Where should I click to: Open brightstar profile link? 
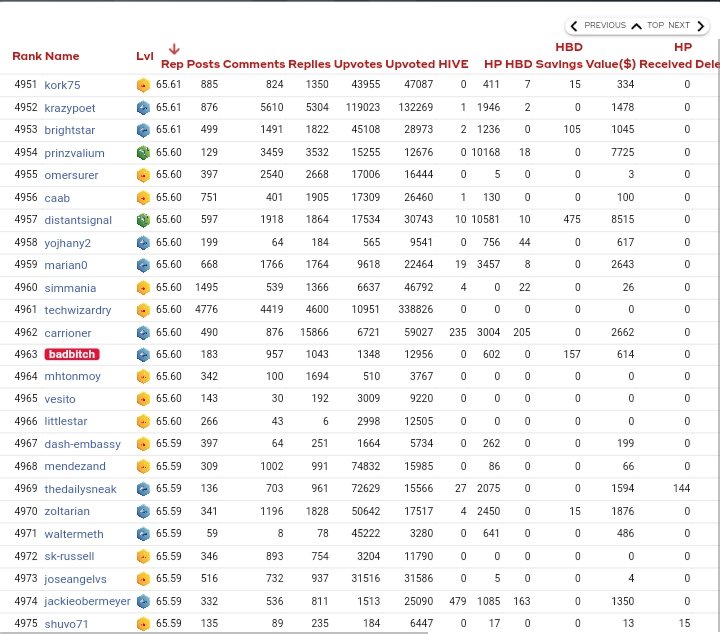69,130
